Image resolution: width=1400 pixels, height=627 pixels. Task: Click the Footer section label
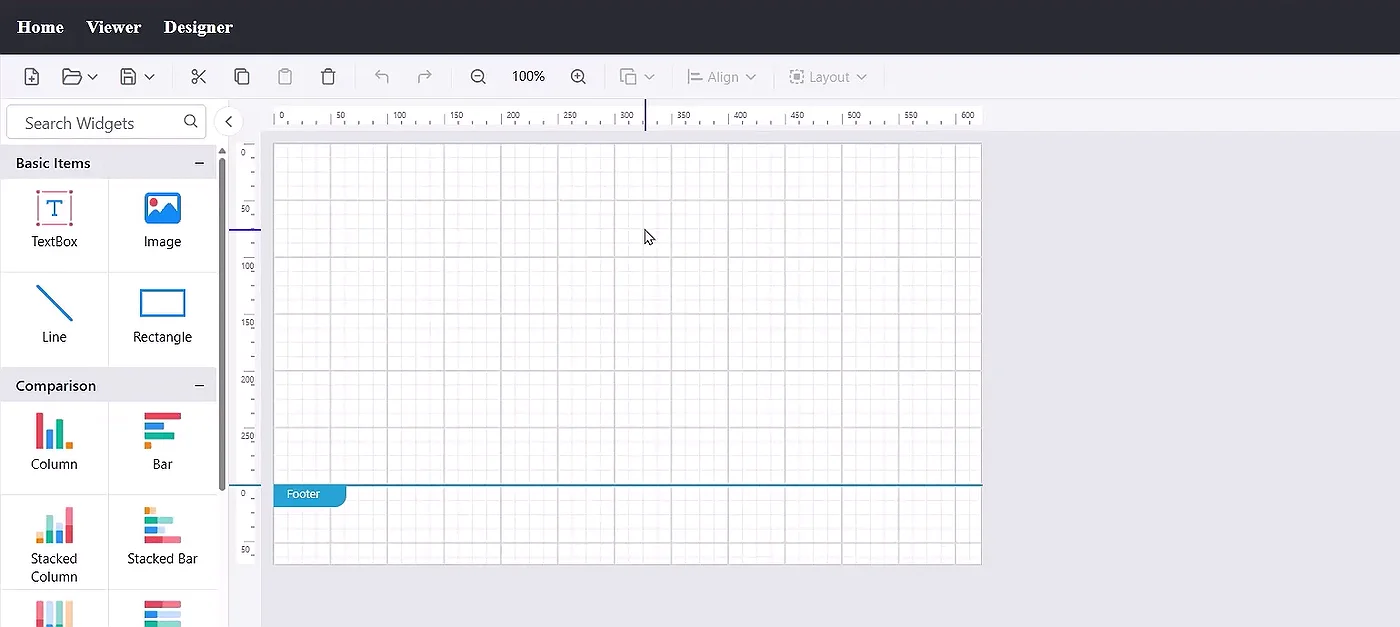tap(309, 495)
